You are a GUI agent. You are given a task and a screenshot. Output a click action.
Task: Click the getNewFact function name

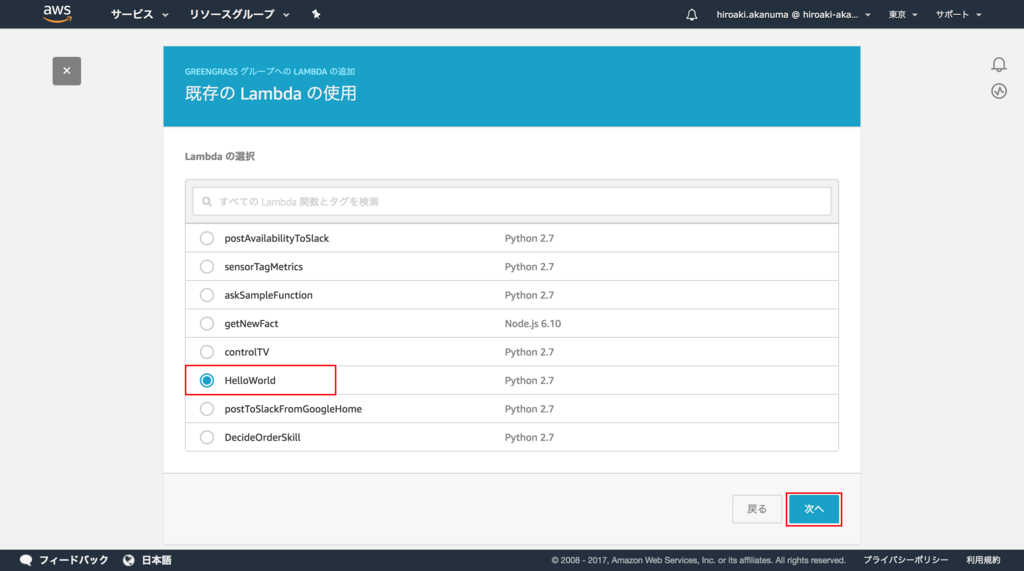[x=251, y=323]
